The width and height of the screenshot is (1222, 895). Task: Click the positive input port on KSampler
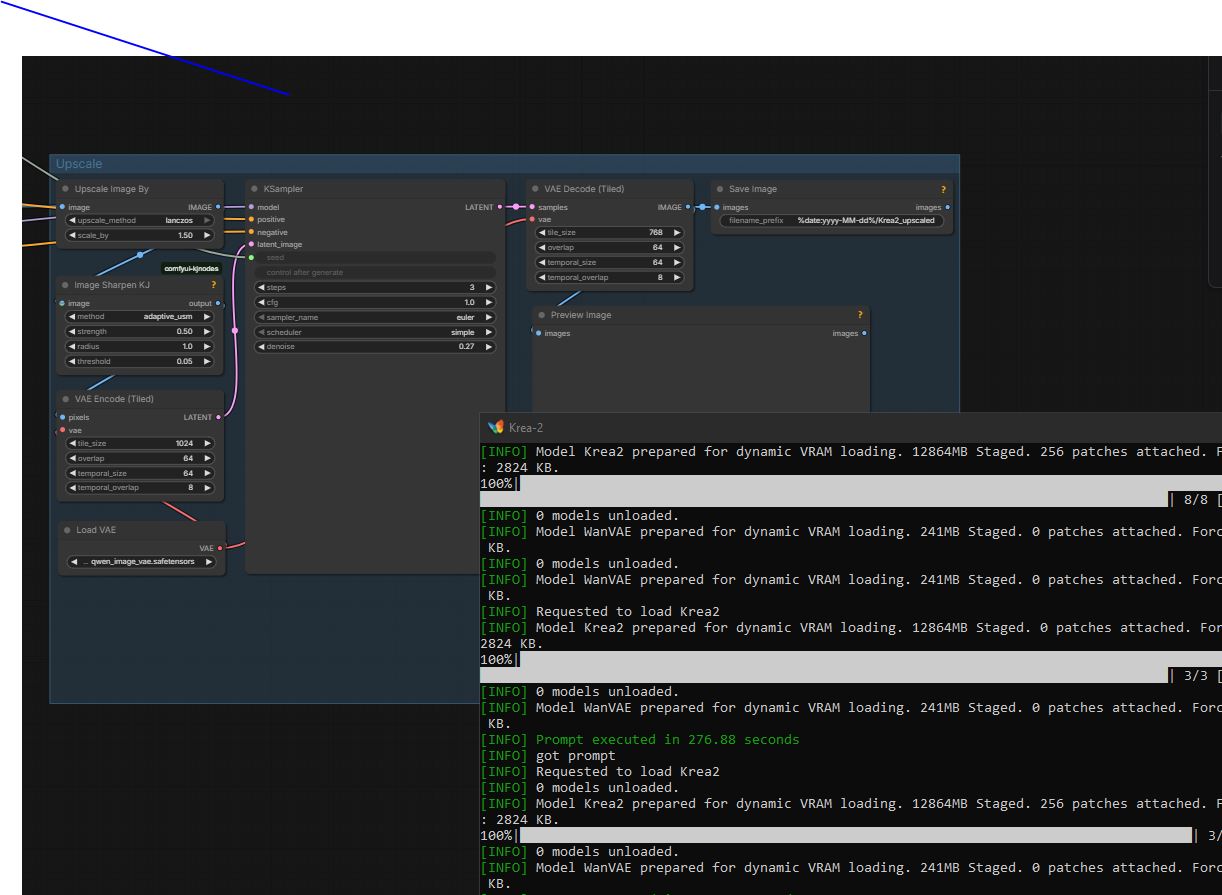pyautogui.click(x=251, y=220)
